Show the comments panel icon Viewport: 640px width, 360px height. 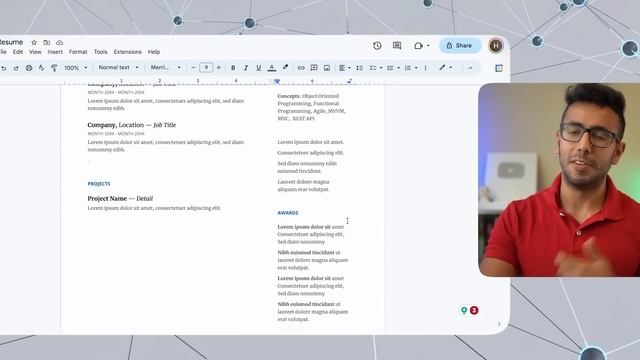click(x=397, y=46)
